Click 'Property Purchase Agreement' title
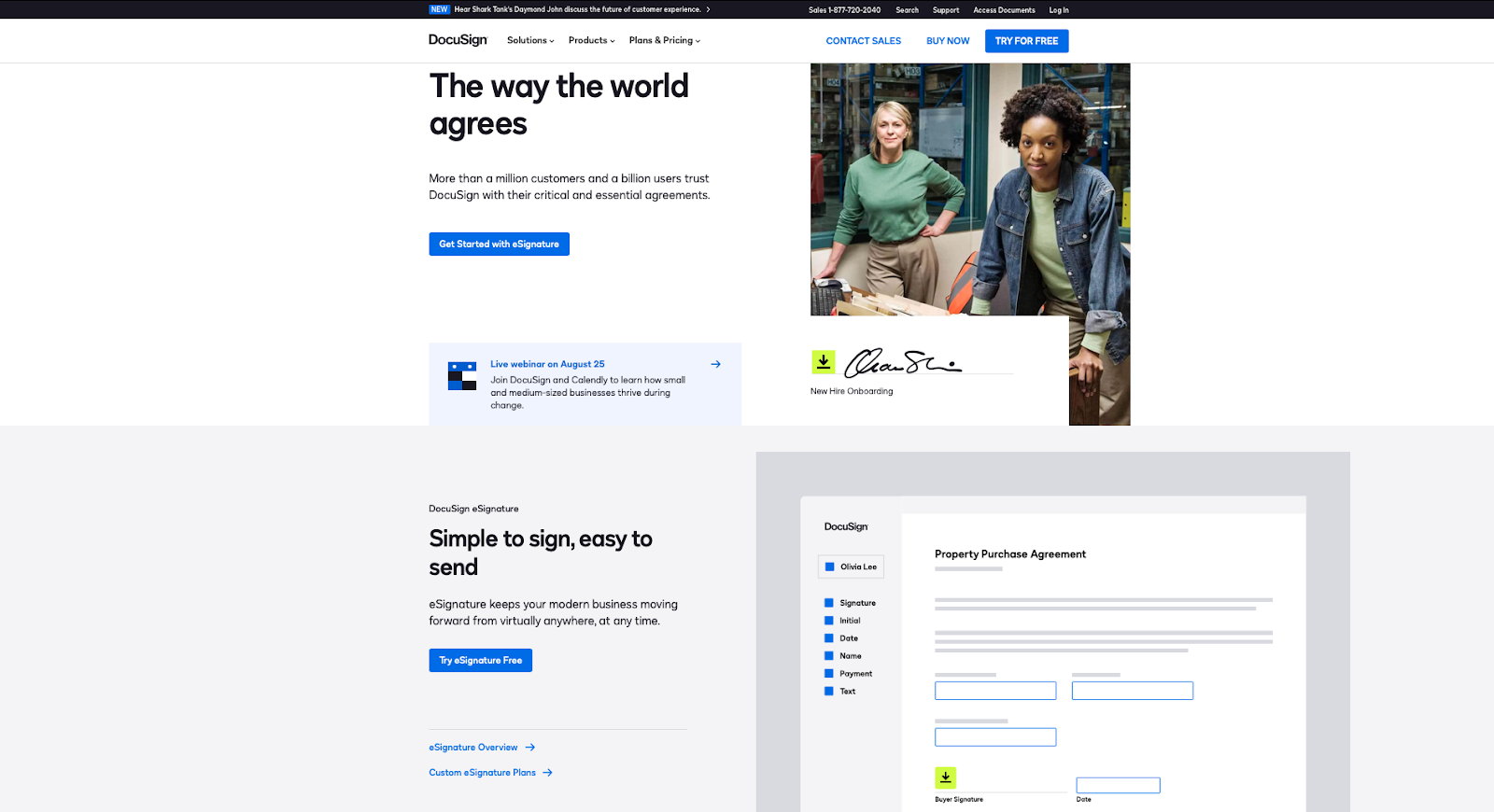Viewport: 1494px width, 812px height. coord(1010,554)
